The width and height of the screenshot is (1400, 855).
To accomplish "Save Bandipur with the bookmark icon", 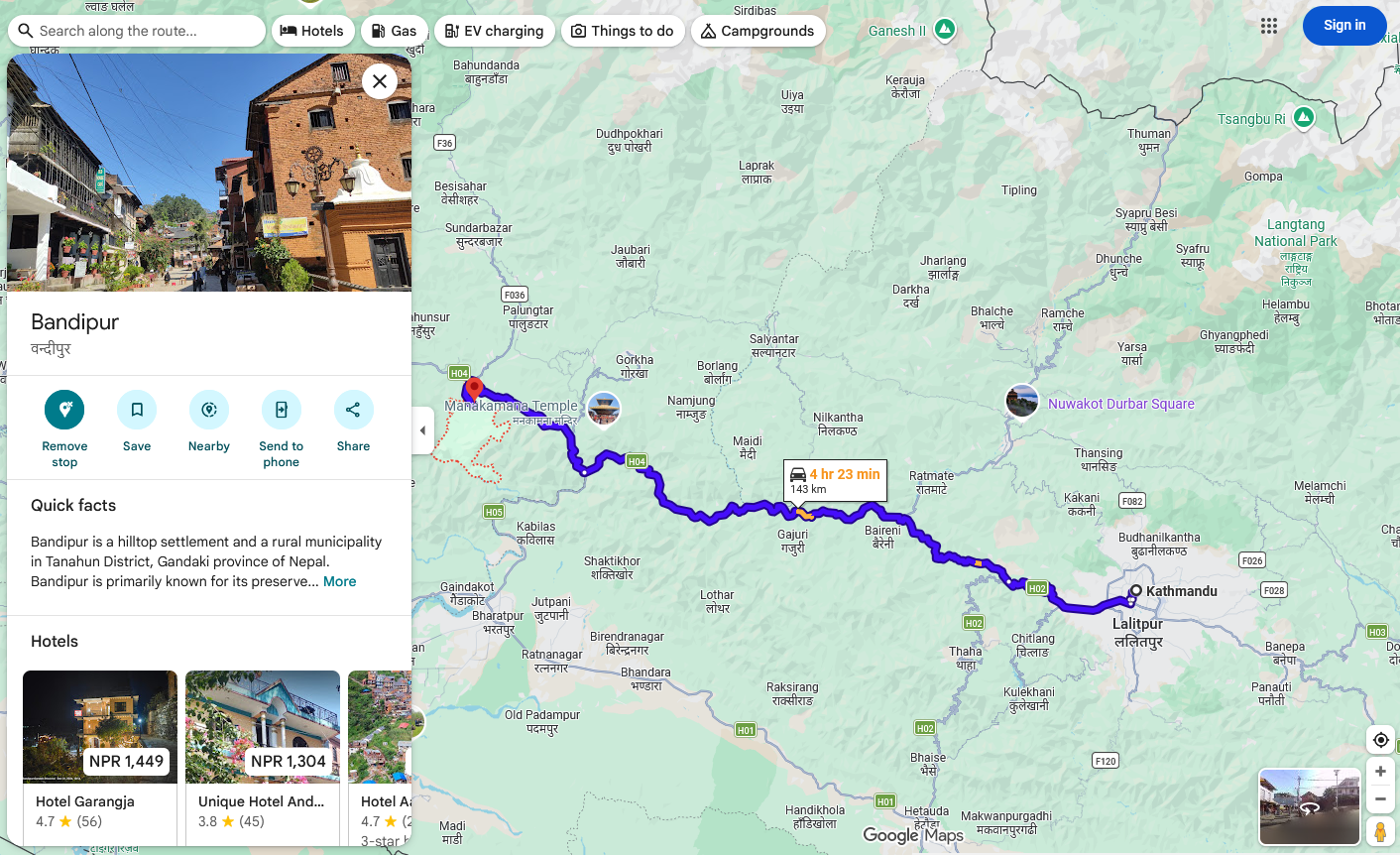I will (137, 410).
